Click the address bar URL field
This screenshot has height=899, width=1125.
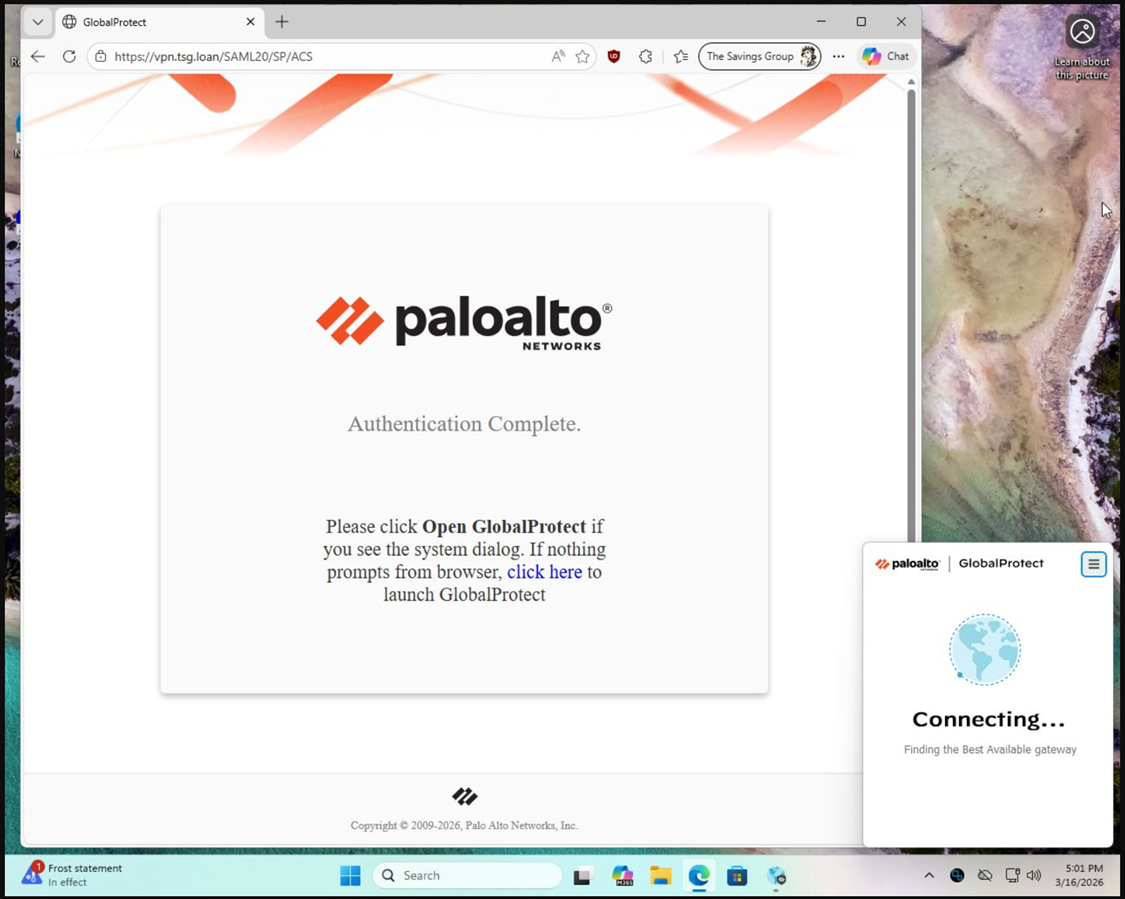click(320, 57)
